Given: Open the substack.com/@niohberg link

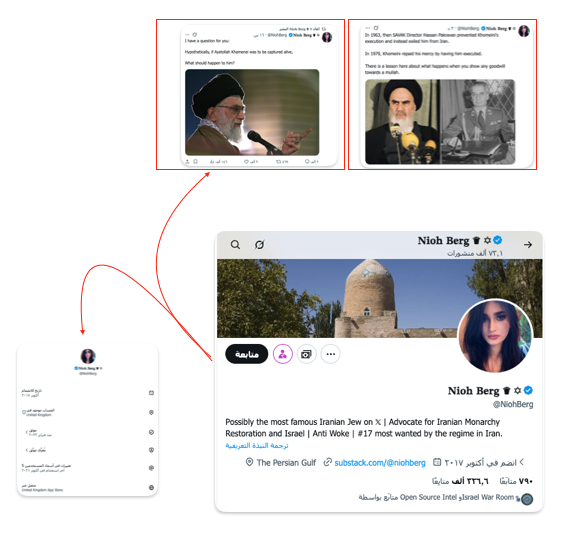Looking at the screenshot, I should pos(380,463).
